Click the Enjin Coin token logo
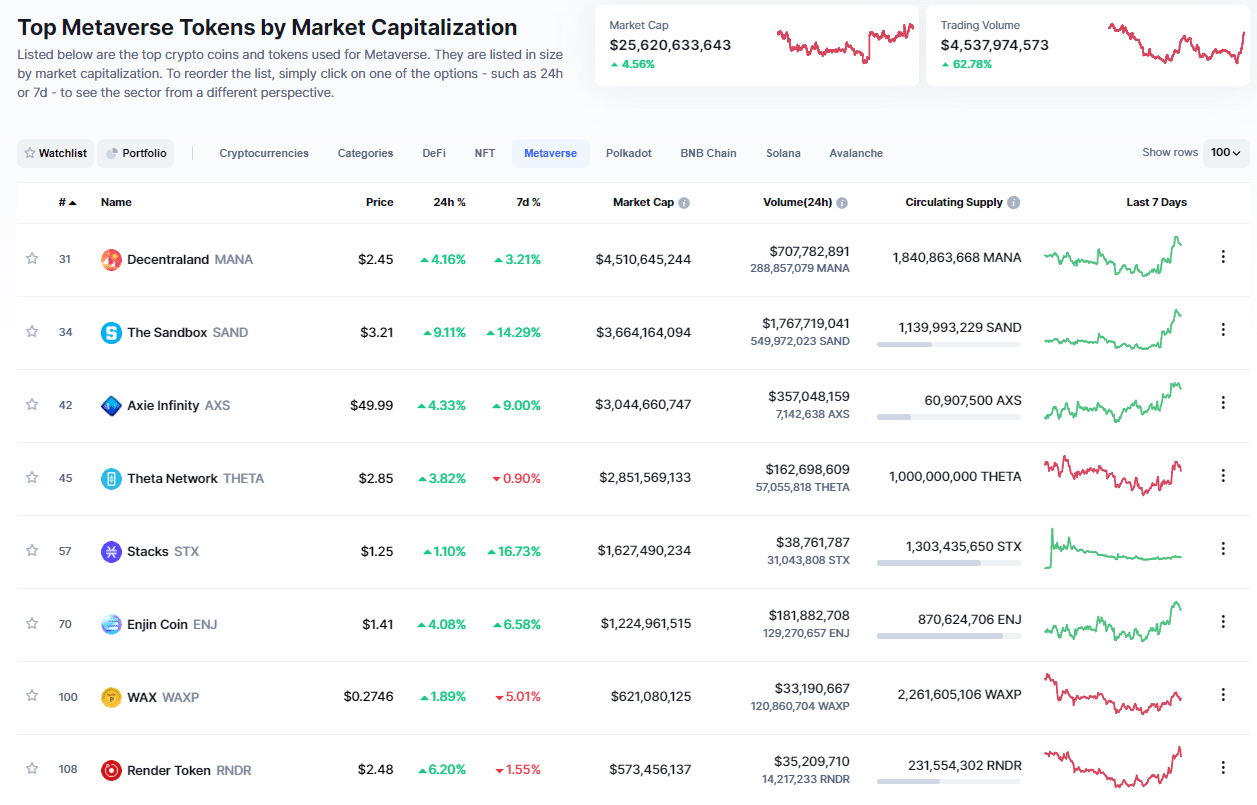1257x805 pixels. pos(110,623)
